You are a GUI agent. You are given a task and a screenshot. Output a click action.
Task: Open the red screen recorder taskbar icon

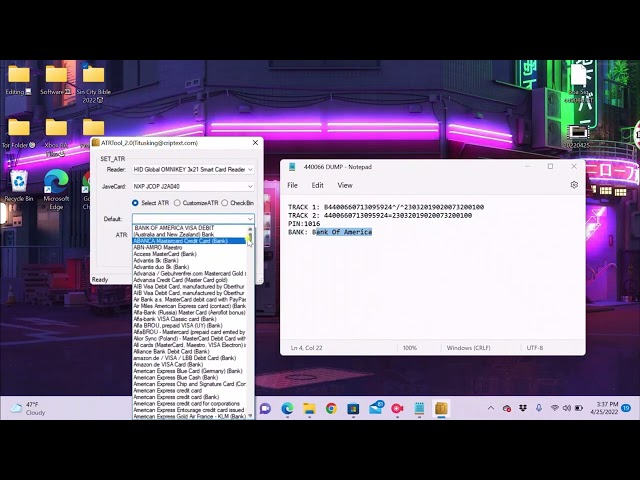point(398,408)
